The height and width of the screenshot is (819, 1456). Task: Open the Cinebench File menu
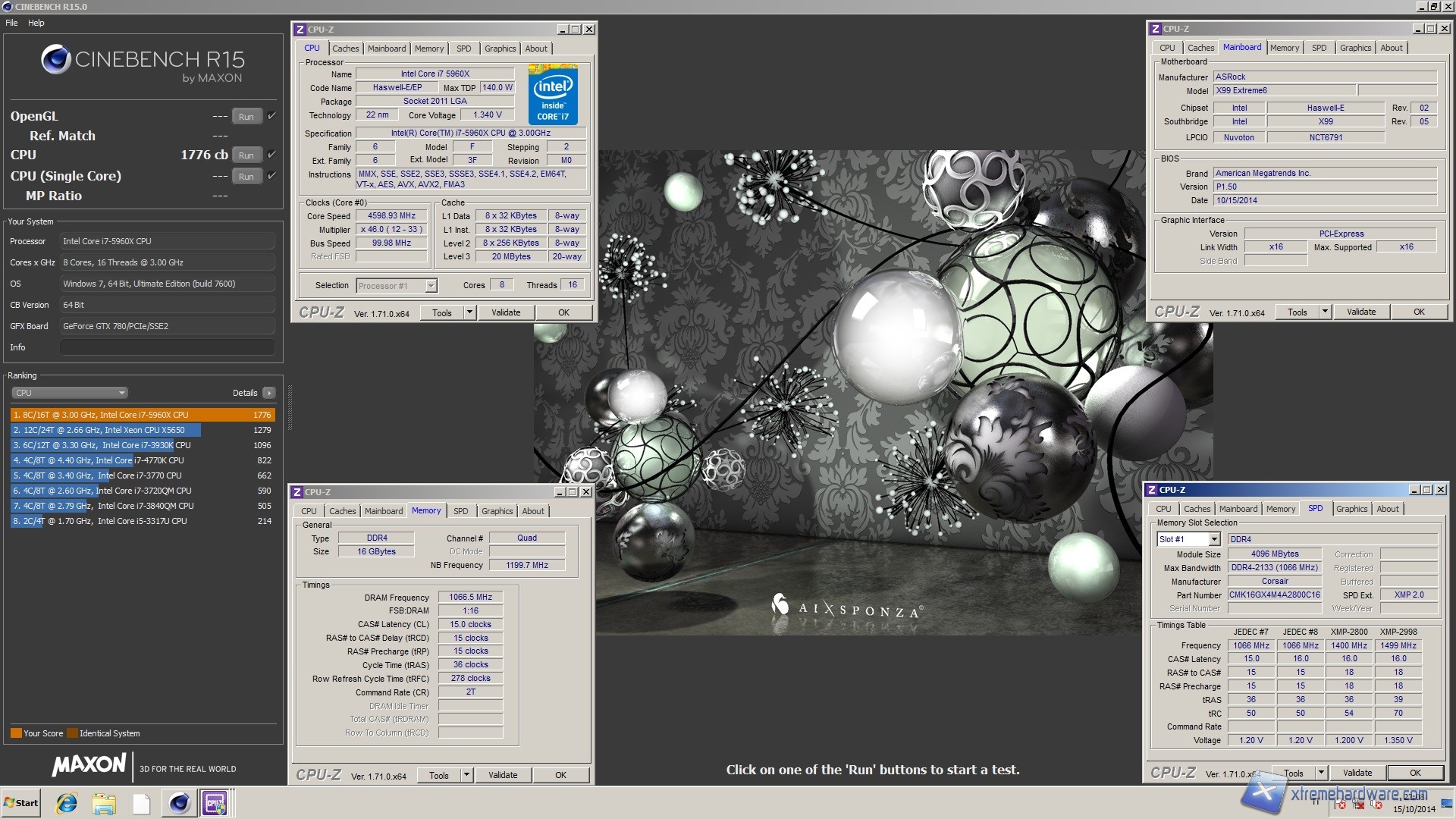click(x=11, y=23)
